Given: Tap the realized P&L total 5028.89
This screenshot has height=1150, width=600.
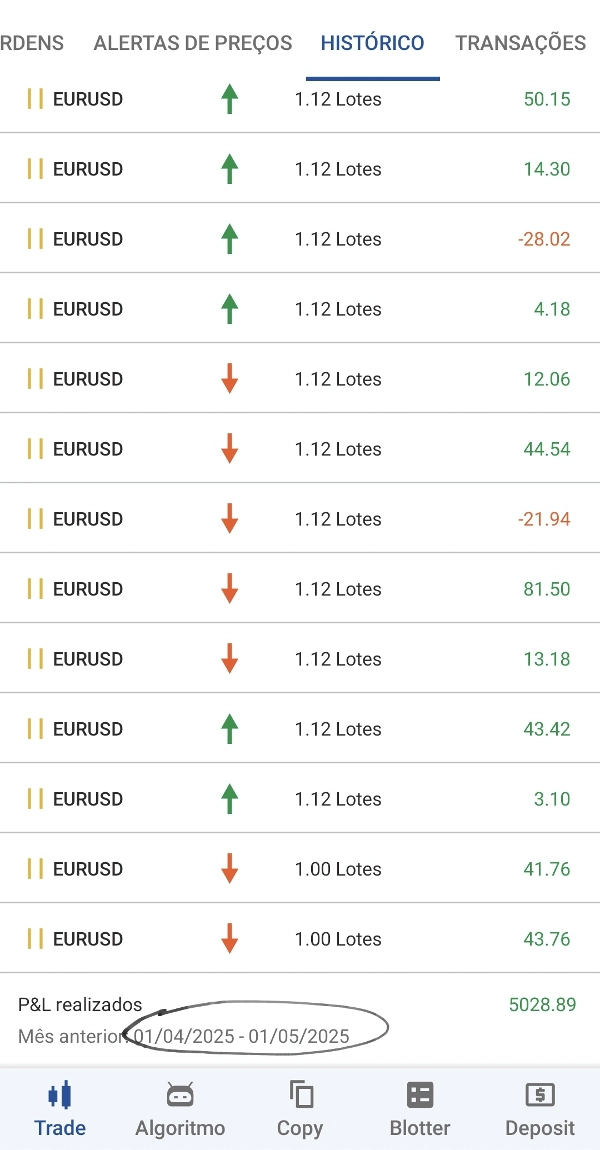Looking at the screenshot, I should coord(542,1004).
